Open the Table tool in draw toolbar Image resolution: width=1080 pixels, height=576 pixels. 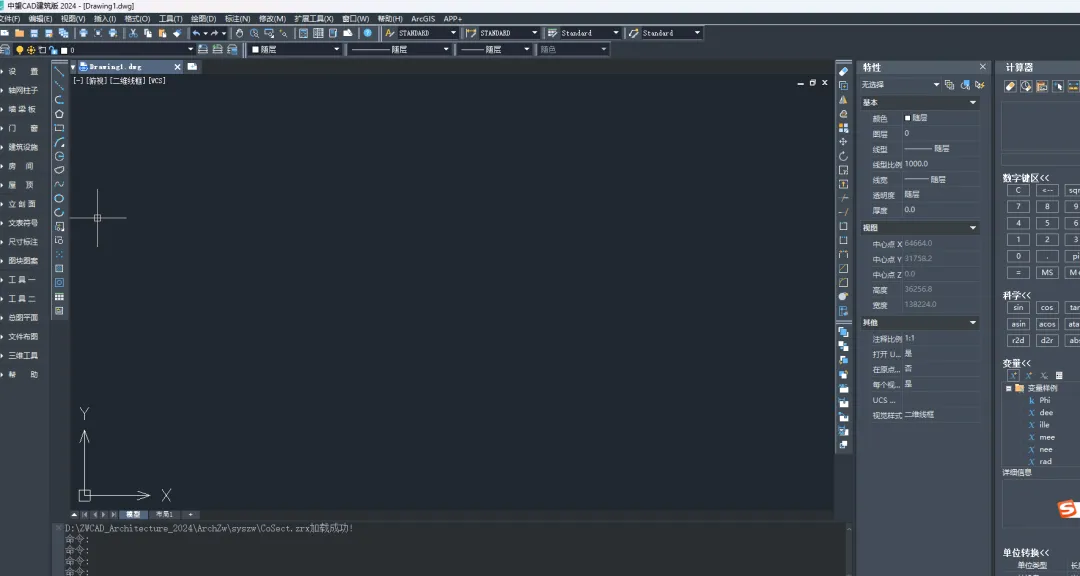tap(59, 297)
